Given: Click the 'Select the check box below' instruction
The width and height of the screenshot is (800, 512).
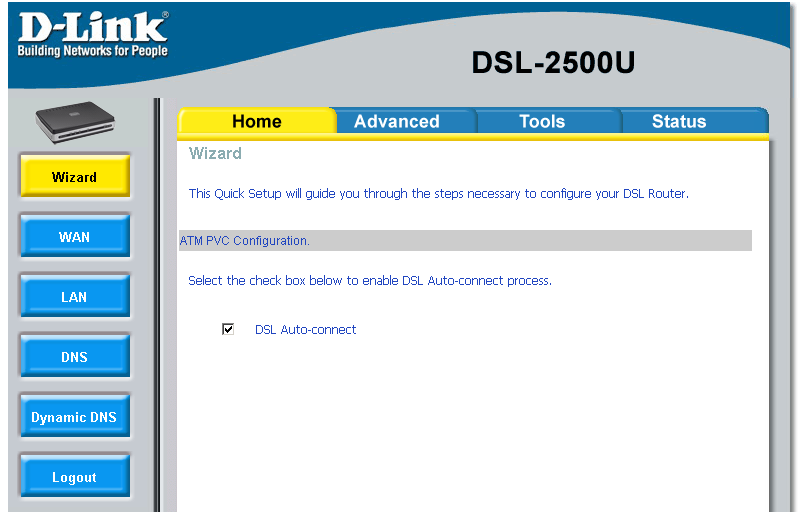Looking at the screenshot, I should [x=370, y=280].
